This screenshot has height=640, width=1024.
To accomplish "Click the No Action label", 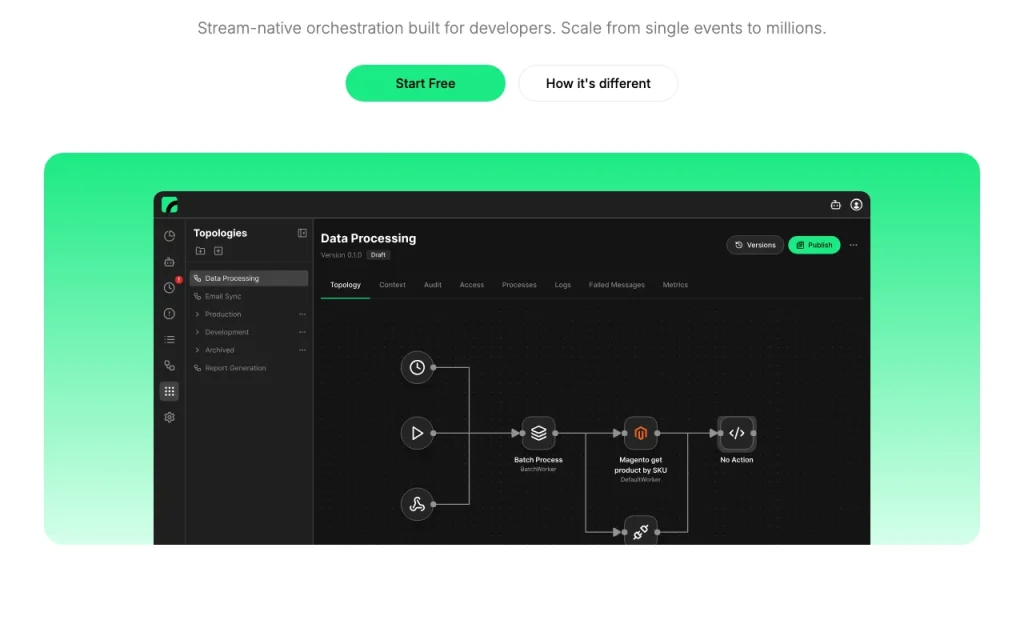I will [x=737, y=460].
